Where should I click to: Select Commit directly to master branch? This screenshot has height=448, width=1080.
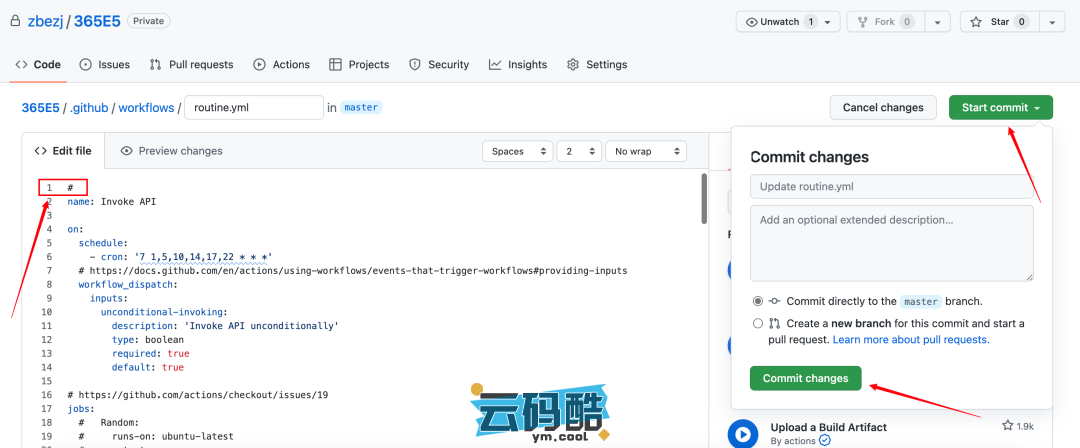(758, 301)
